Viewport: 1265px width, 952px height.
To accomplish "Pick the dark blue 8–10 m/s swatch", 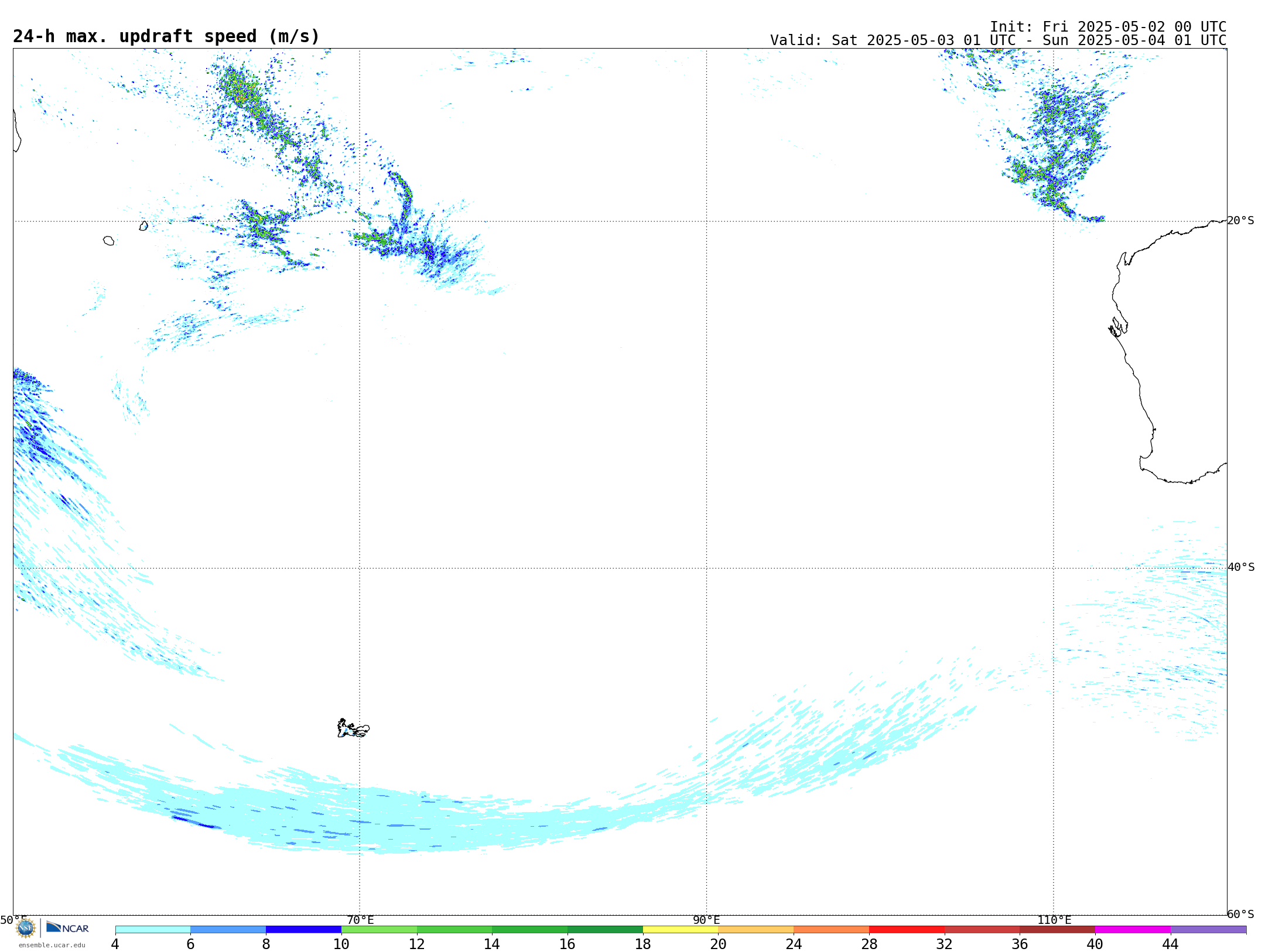I will point(303,930).
